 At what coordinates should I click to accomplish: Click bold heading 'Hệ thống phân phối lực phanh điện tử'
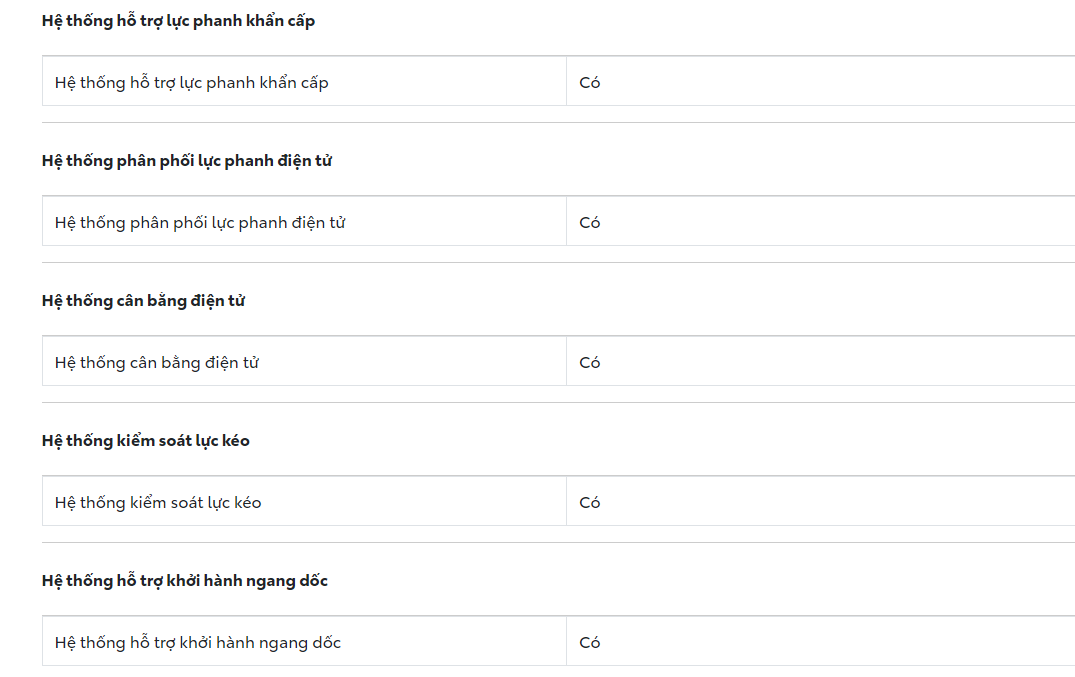point(187,161)
